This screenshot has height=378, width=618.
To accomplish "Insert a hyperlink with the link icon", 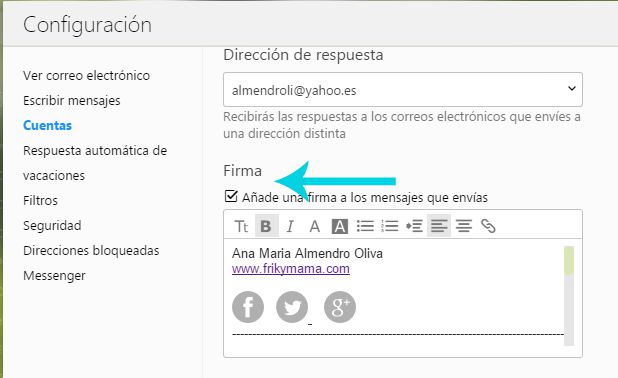I will coord(488,226).
